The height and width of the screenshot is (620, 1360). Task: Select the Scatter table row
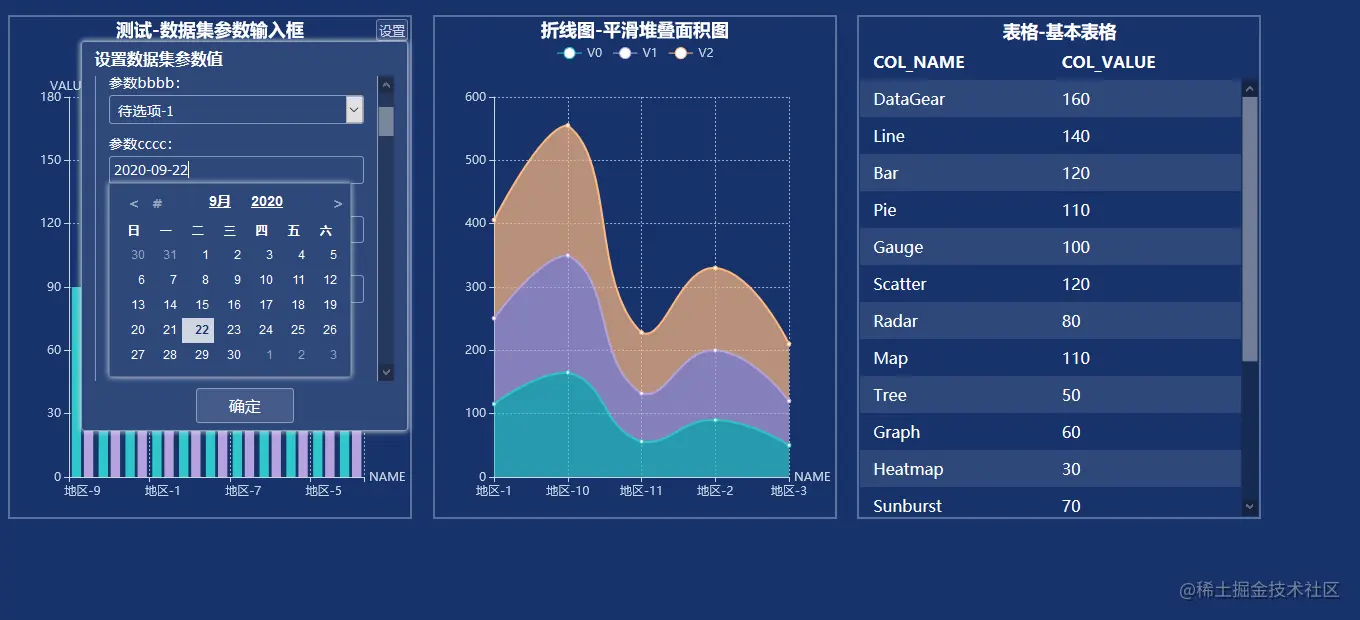click(x=1050, y=284)
